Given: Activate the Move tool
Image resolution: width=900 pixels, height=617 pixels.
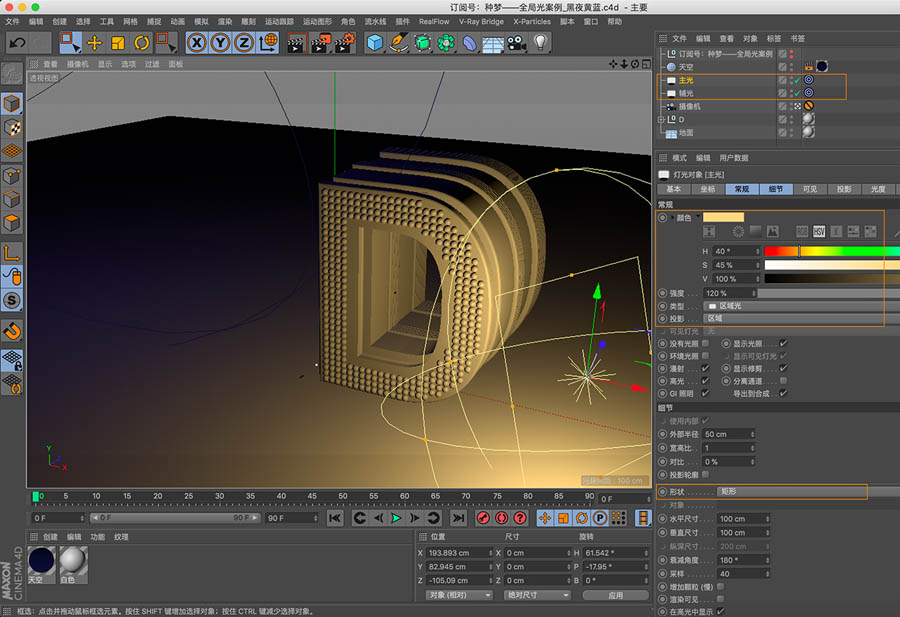Looking at the screenshot, I should tap(94, 42).
